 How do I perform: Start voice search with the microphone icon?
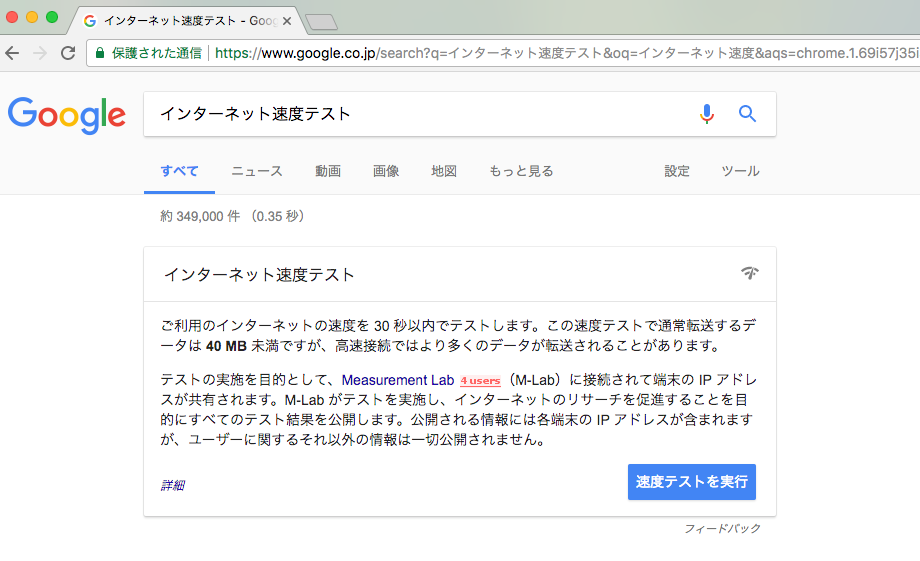pyautogui.click(x=707, y=113)
